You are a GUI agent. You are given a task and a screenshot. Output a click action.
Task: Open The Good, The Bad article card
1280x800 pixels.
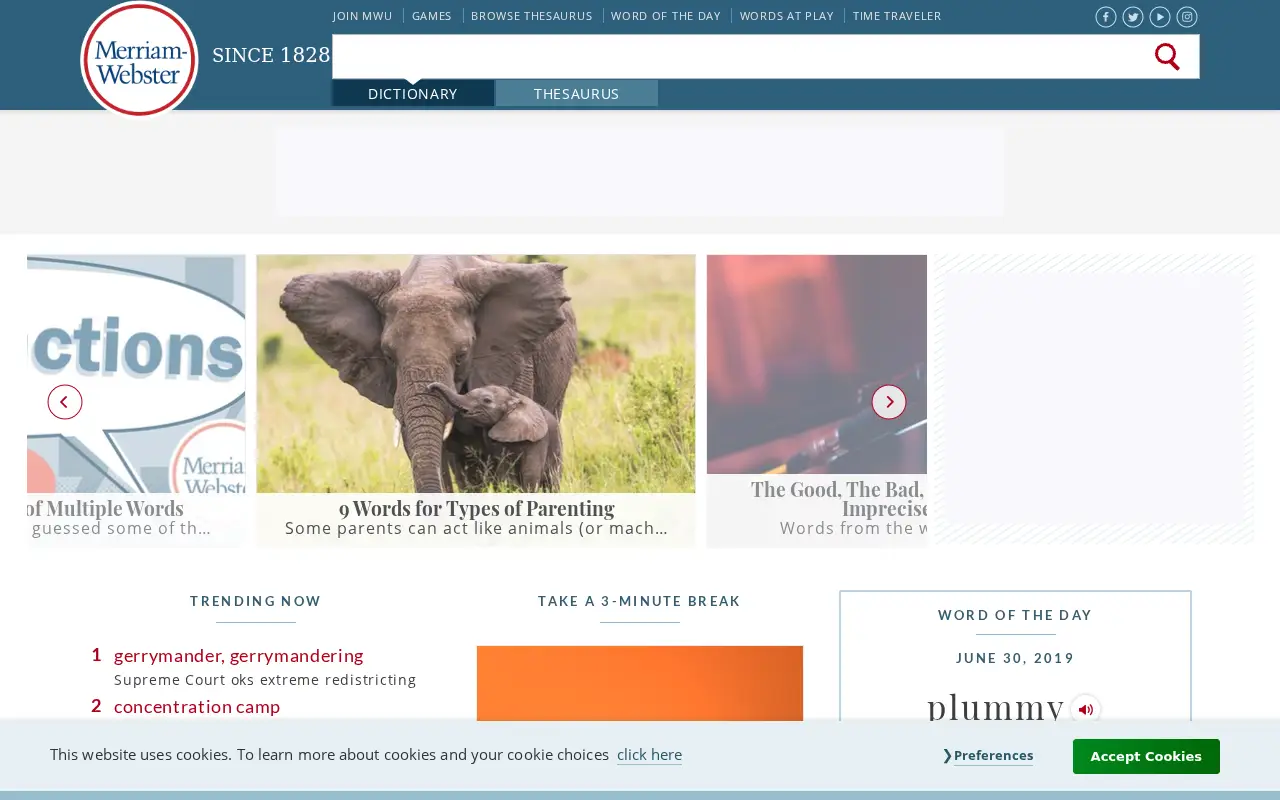(817, 400)
